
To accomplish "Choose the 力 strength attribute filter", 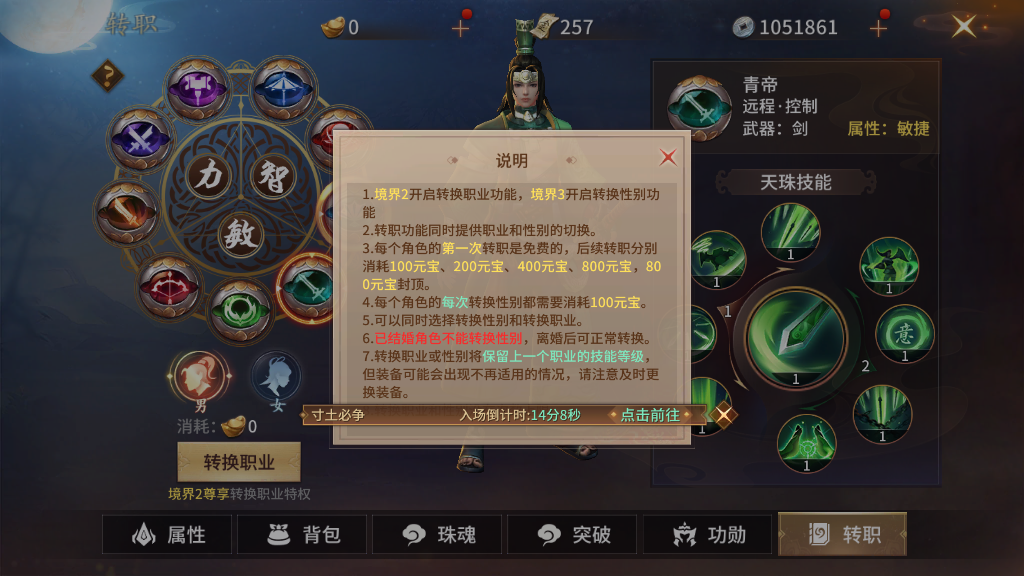I will 210,175.
